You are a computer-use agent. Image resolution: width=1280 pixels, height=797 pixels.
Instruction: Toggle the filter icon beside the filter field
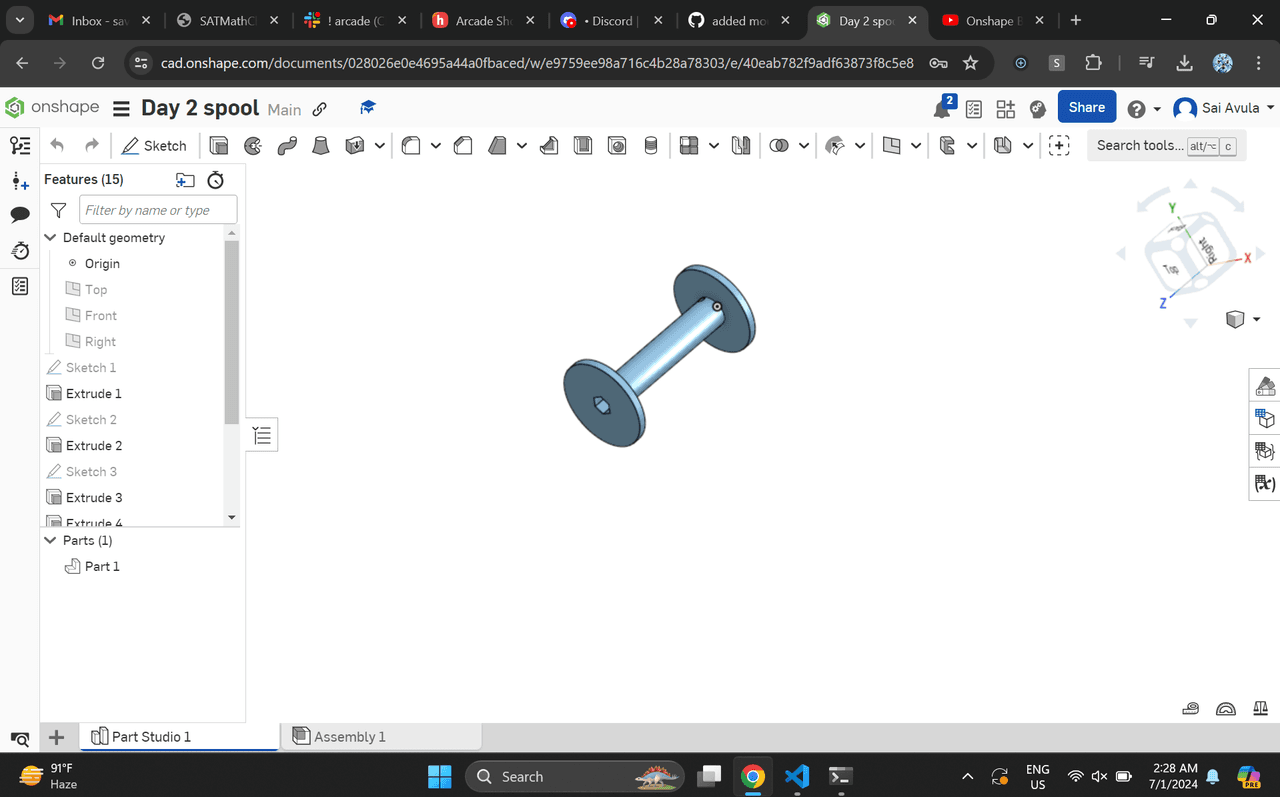(x=58, y=210)
